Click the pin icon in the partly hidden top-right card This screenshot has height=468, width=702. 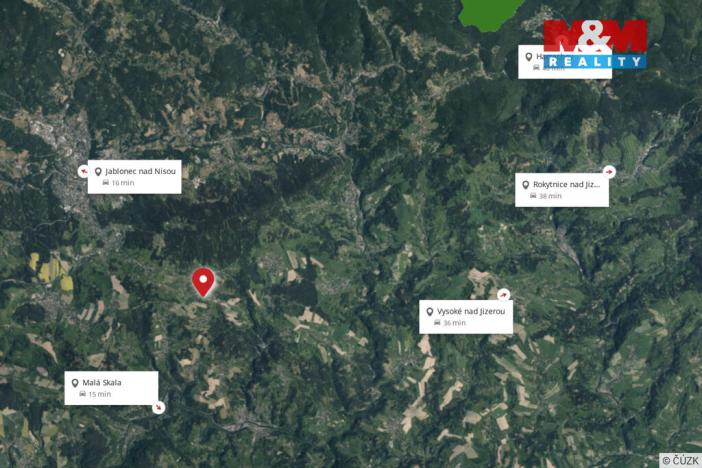pos(529,57)
